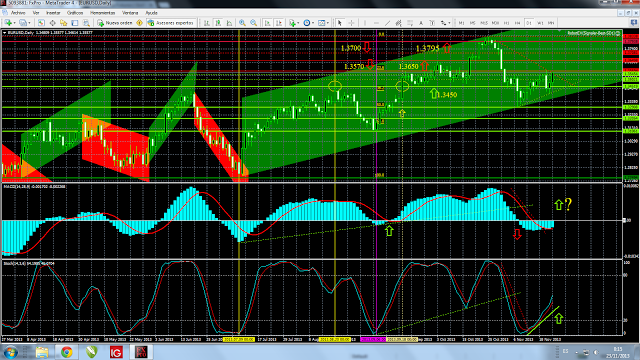This screenshot has width=640, height=360.
Task: Expand the new chart dropdown arrow
Action: (x=15, y=23)
